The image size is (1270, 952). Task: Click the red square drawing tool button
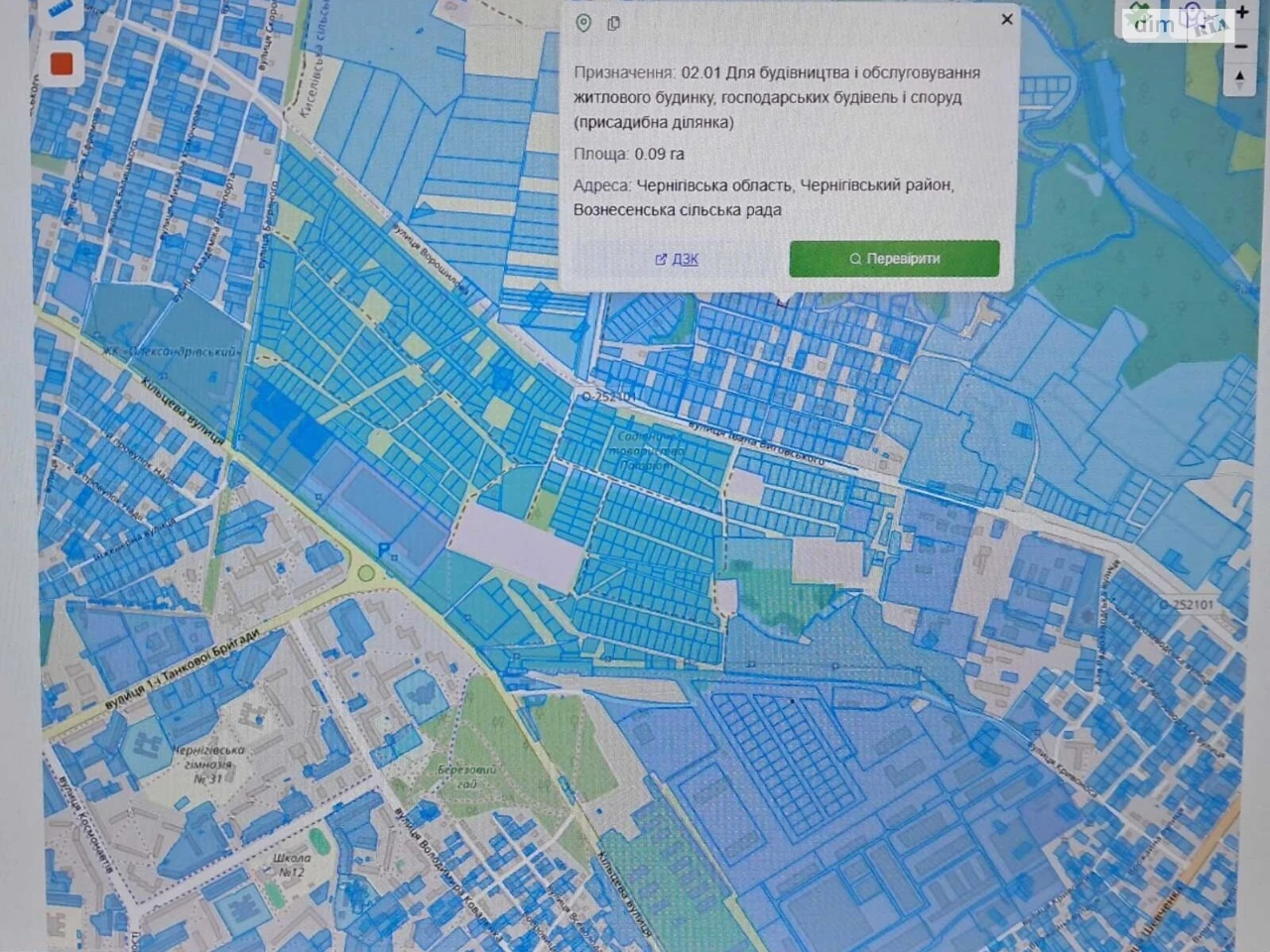pyautogui.click(x=62, y=63)
